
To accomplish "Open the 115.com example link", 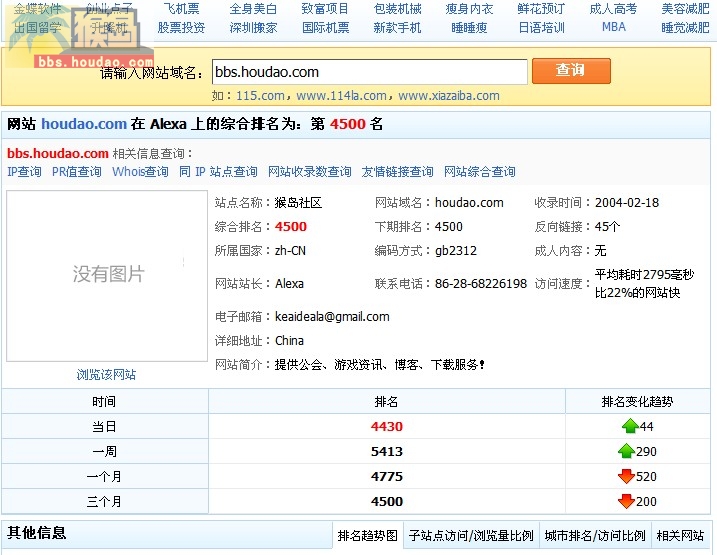I will [260, 96].
